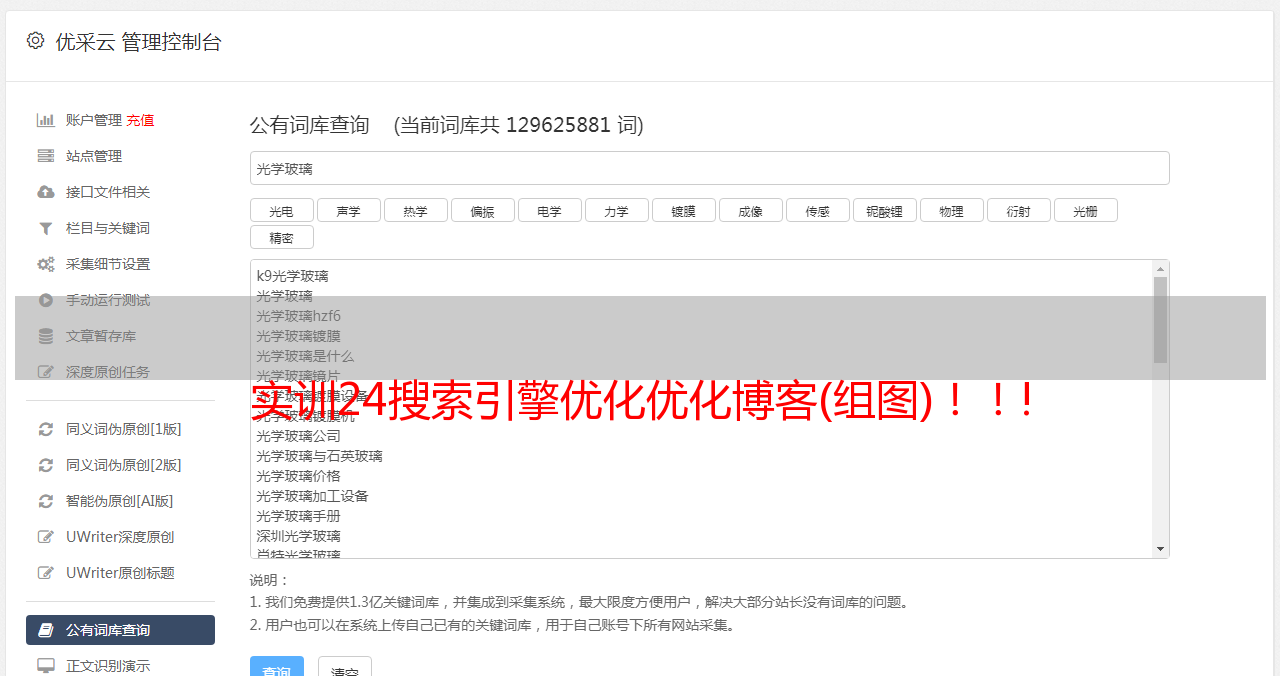Screen dimensions: 1280x676
Task: Click the 光电 tag button
Action: click(281, 211)
